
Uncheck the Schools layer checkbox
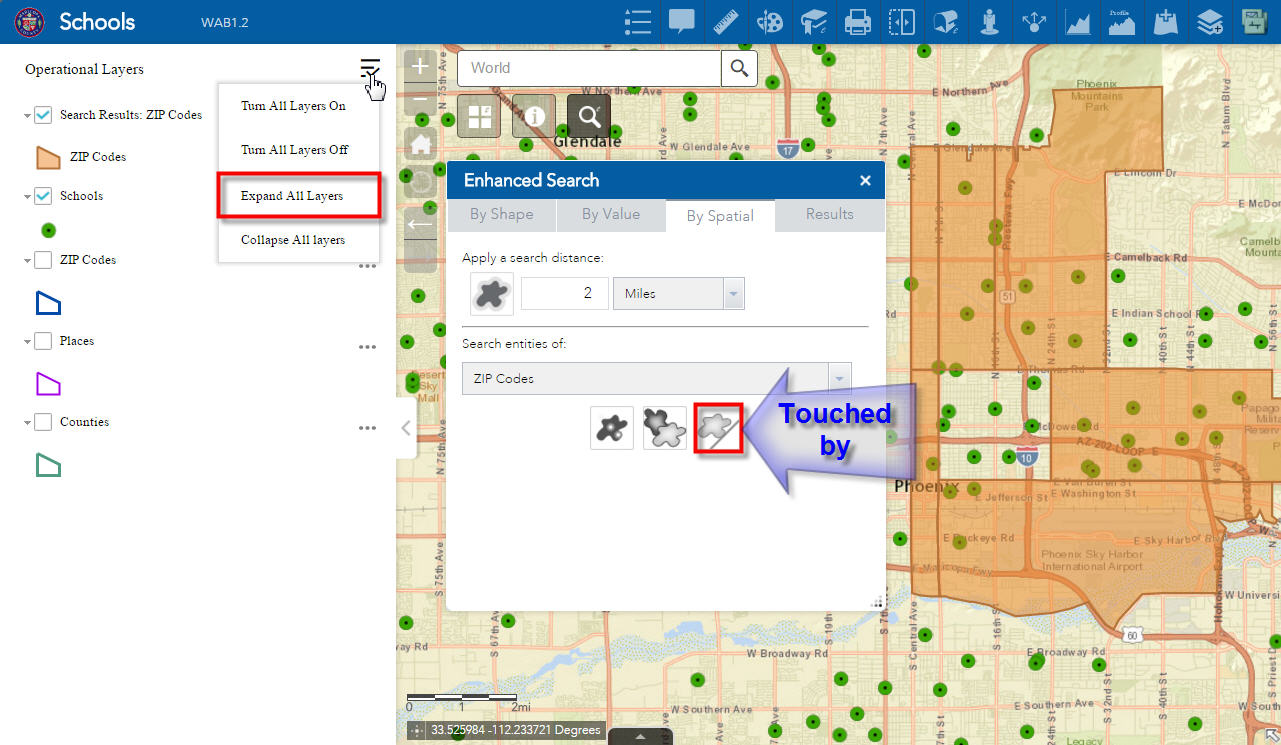point(43,196)
